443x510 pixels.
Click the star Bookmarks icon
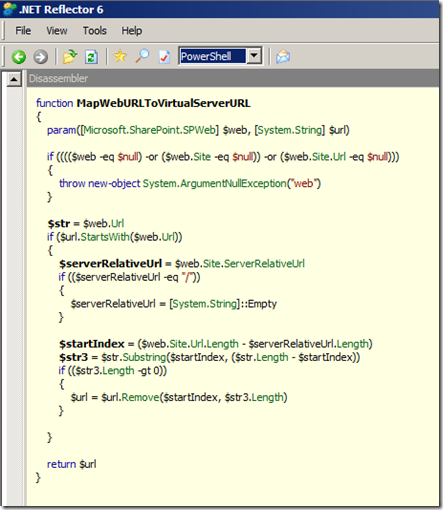(x=120, y=56)
